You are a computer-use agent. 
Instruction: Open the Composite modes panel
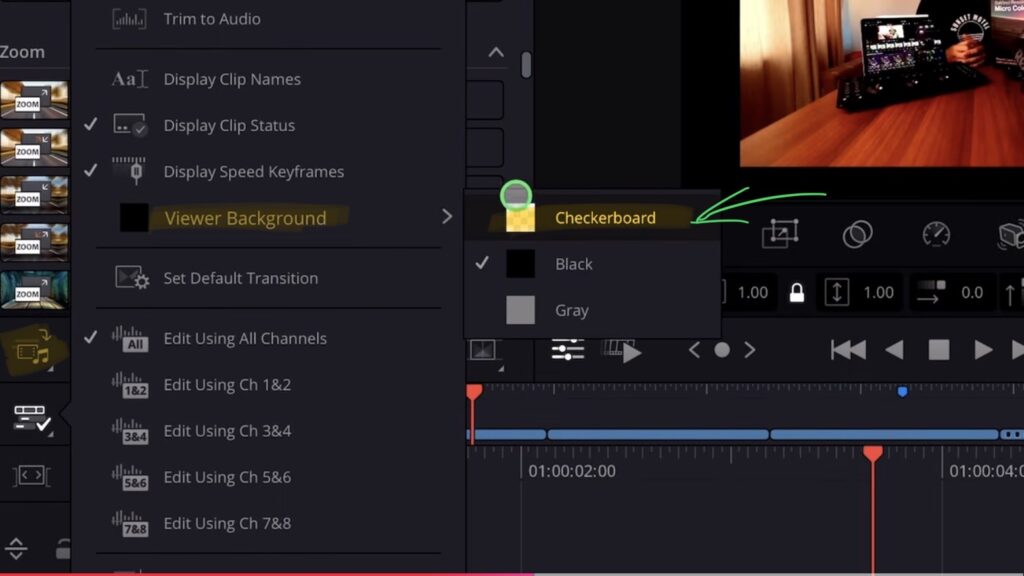tap(859, 231)
